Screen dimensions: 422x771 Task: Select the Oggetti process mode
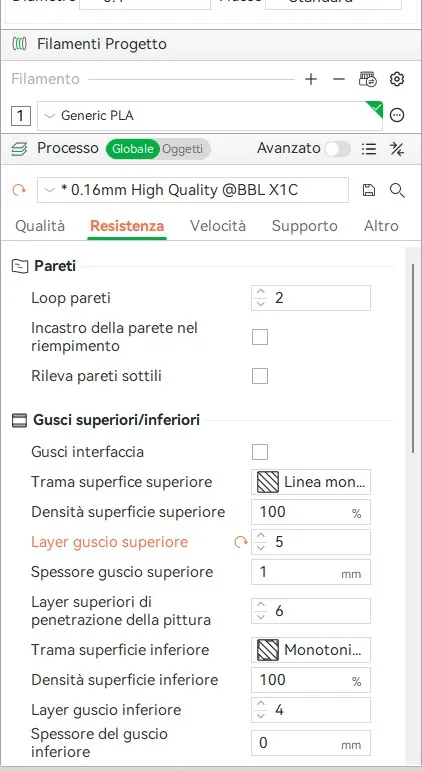182,149
